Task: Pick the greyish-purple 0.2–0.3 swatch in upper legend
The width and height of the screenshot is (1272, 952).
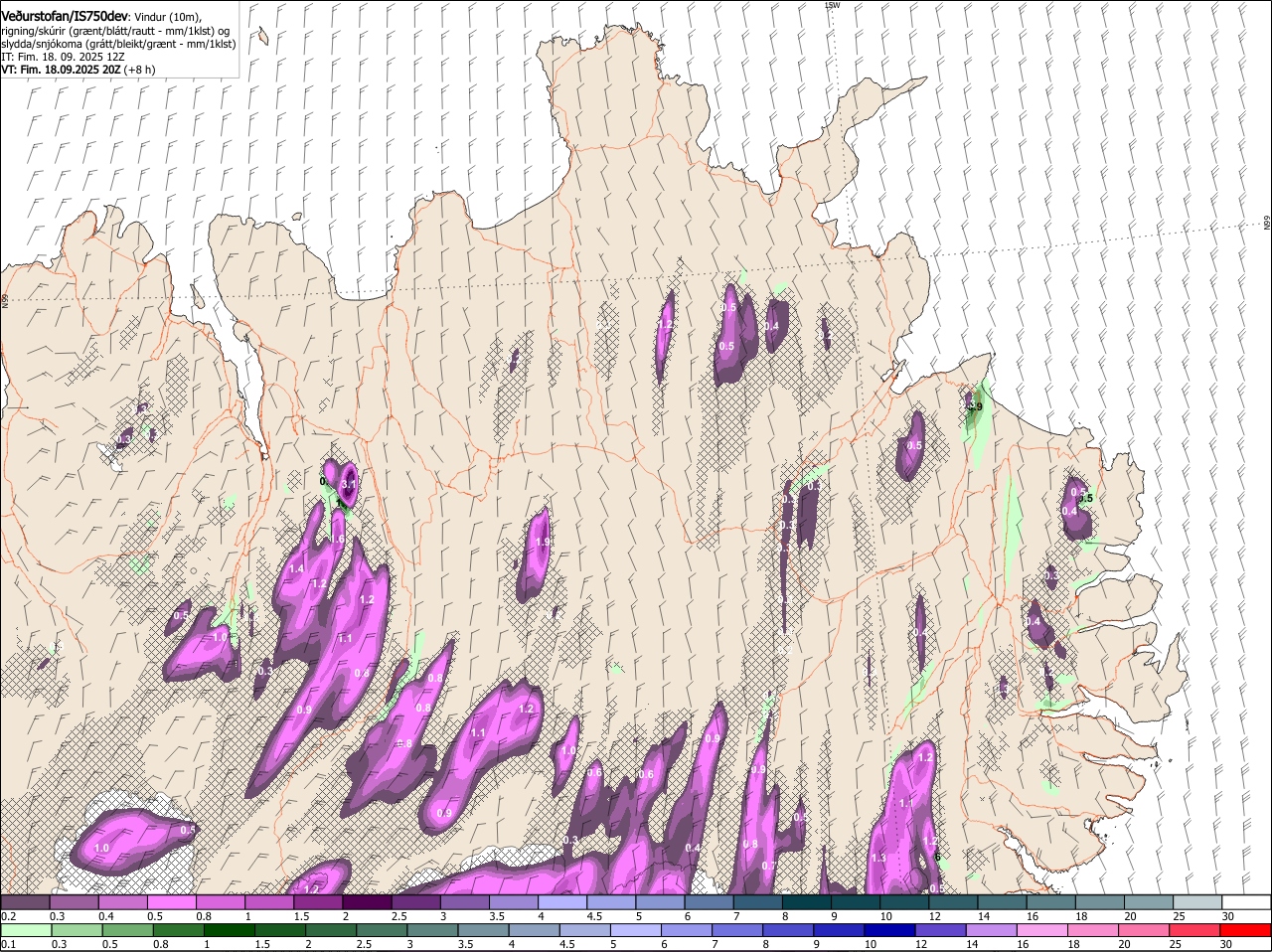Action: pyautogui.click(x=25, y=901)
